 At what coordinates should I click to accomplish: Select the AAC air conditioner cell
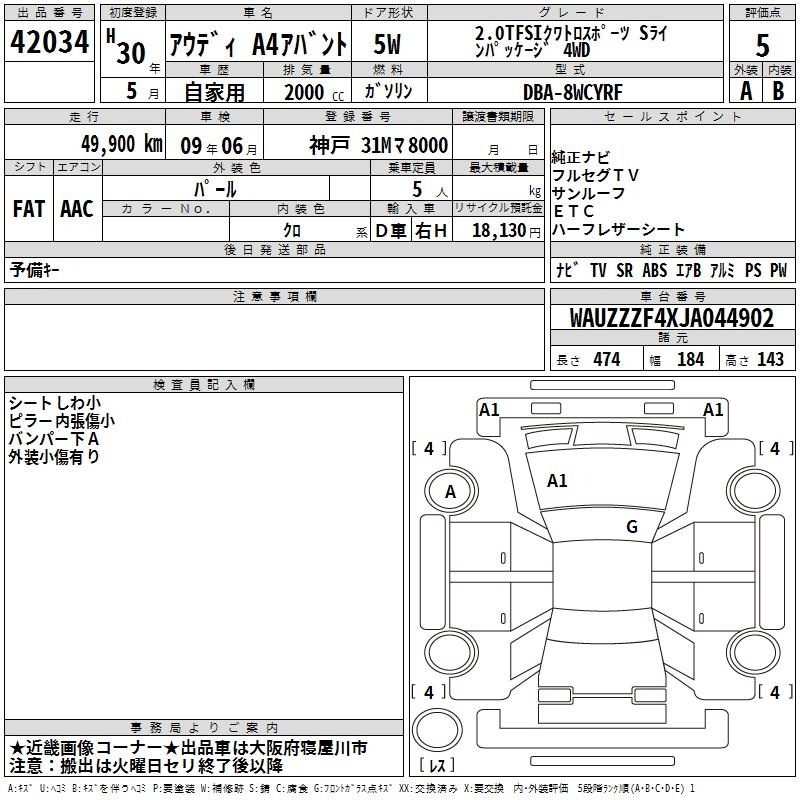click(77, 209)
